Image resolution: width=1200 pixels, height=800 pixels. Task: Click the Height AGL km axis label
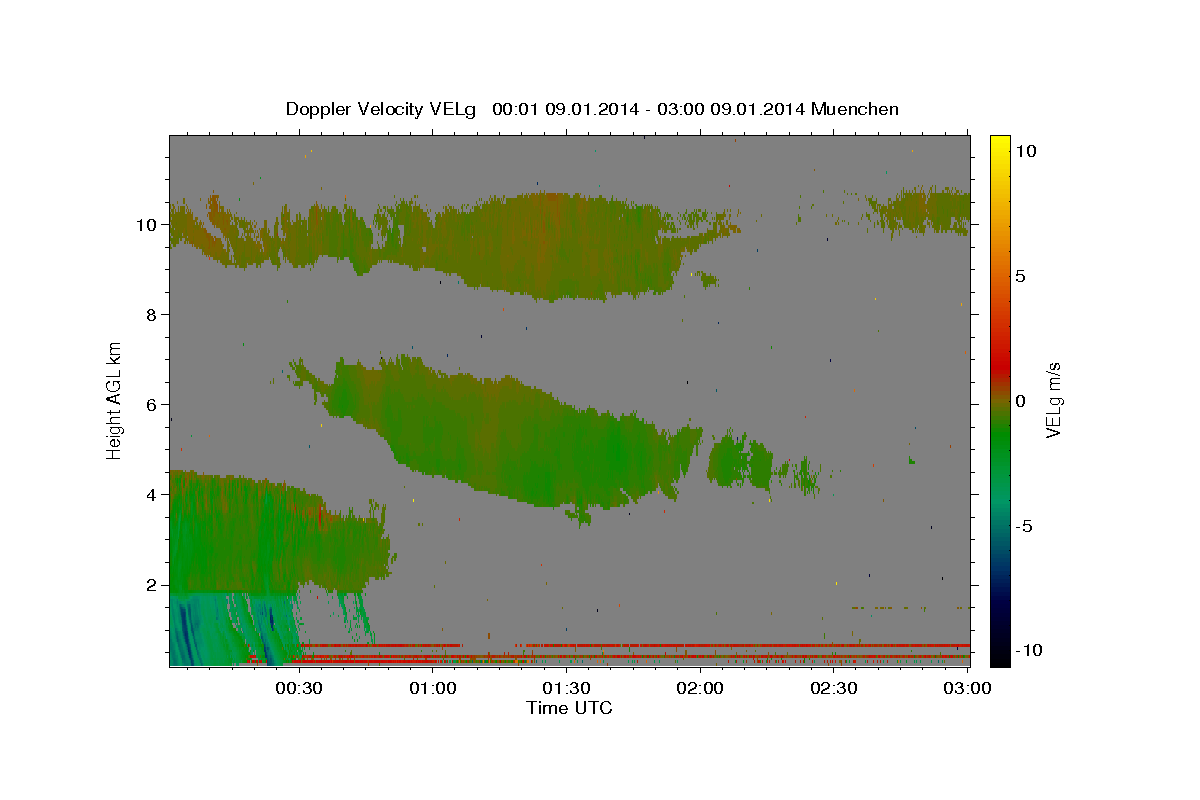[115, 399]
